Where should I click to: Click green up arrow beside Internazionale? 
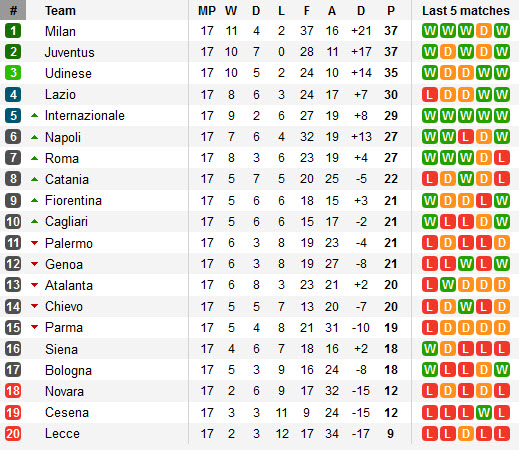click(x=34, y=115)
